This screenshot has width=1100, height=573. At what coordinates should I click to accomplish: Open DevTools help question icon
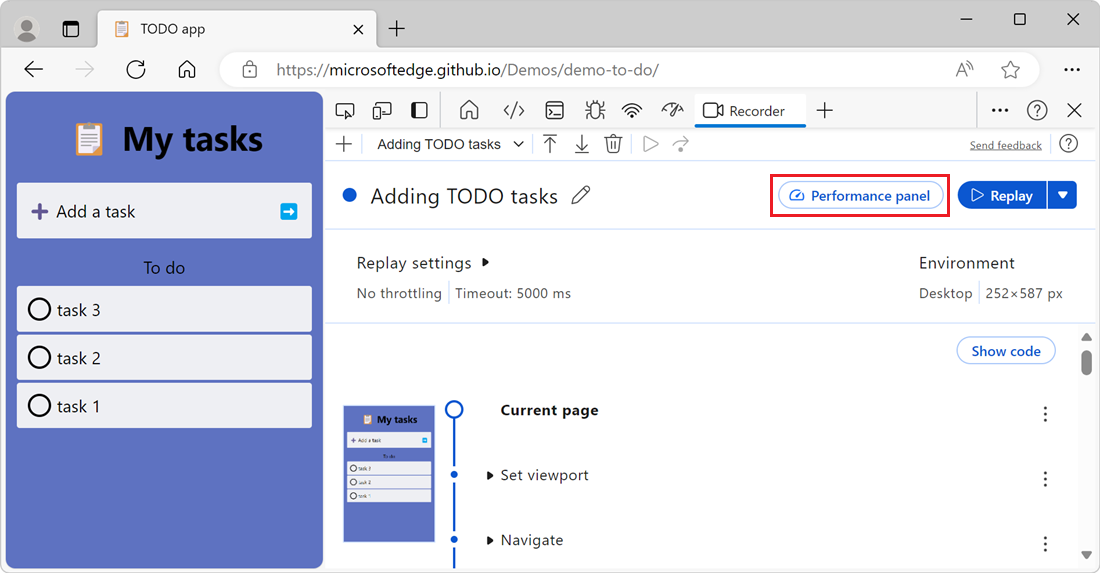(1037, 110)
